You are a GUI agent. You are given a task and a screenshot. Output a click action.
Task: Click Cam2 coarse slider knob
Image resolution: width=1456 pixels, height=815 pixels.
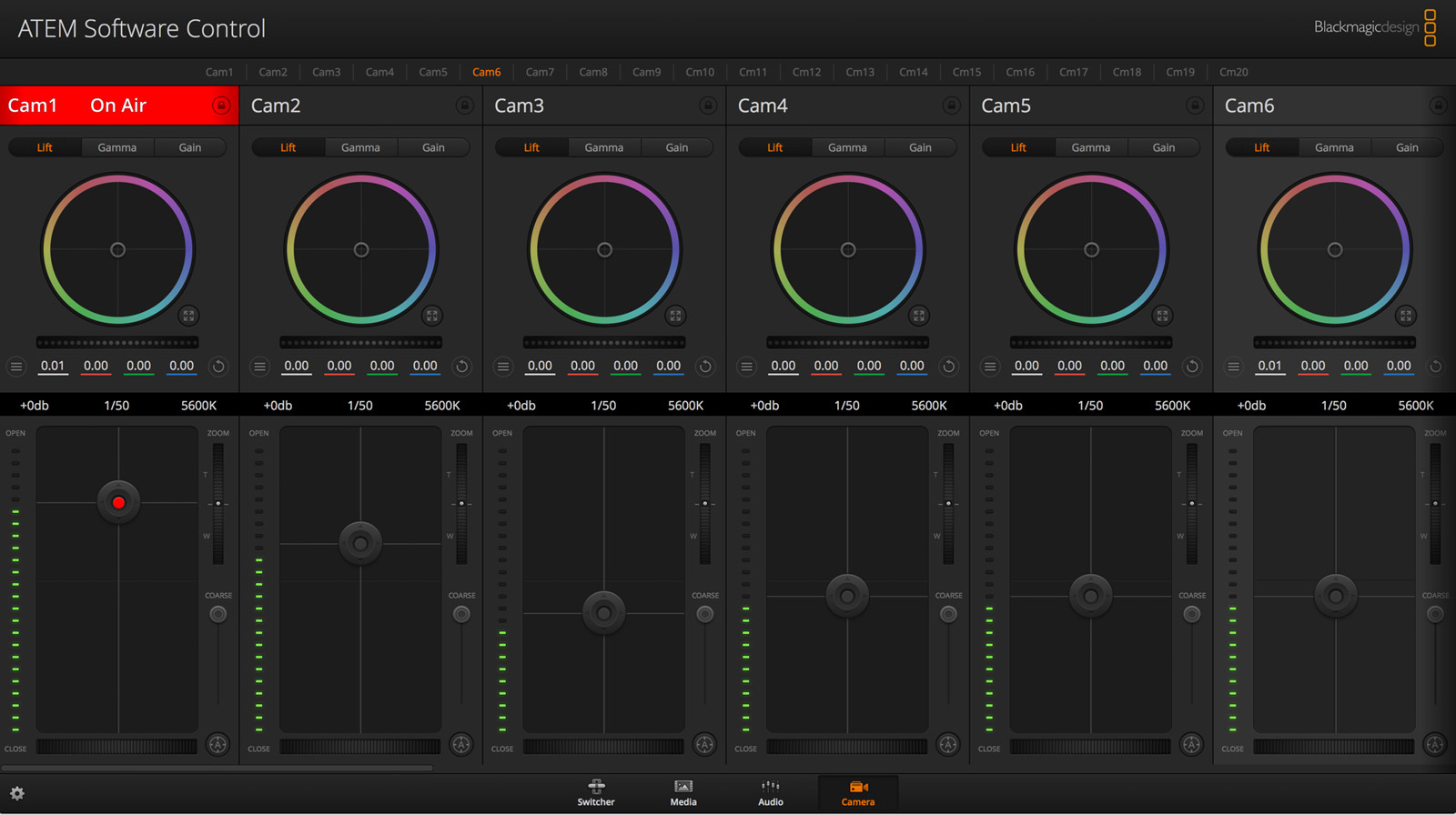click(x=461, y=614)
